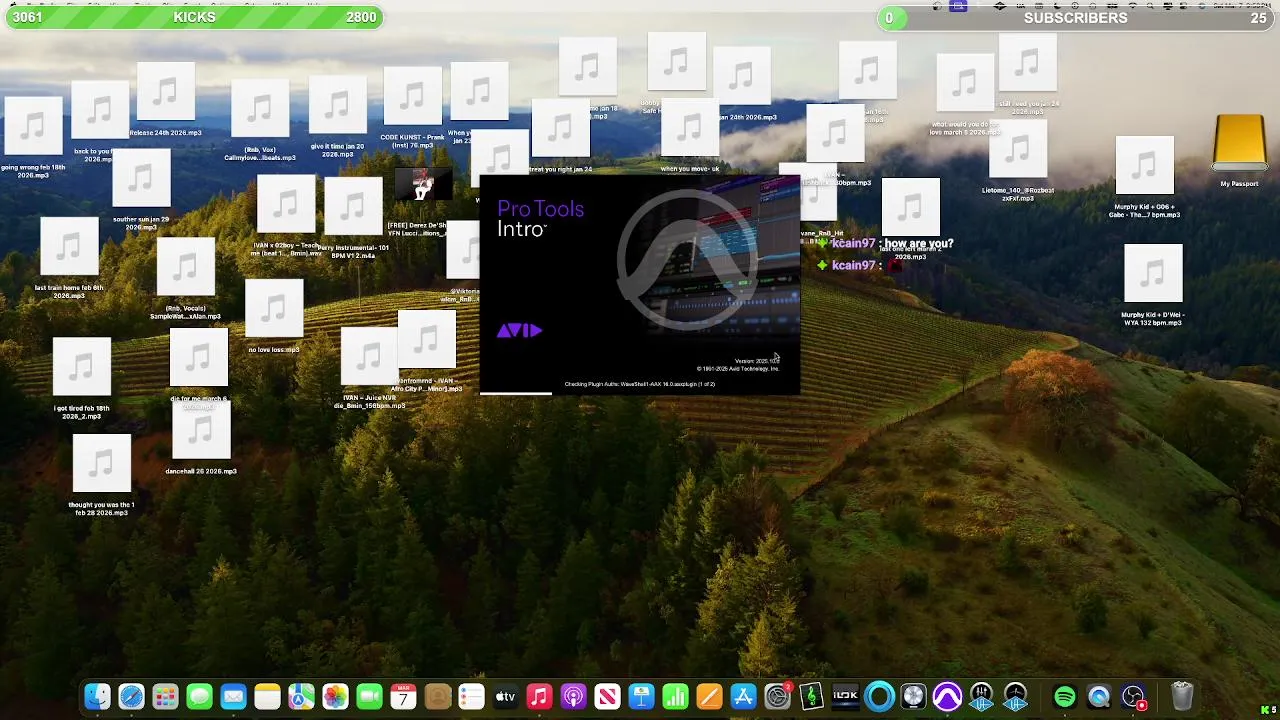This screenshot has height=720, width=1280.
Task: Open Reminders in the Dock
Action: point(471,696)
